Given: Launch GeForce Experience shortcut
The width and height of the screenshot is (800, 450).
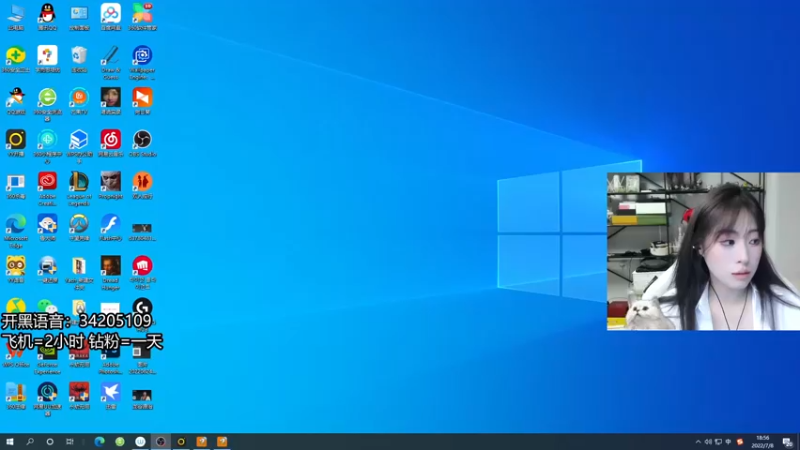Looking at the screenshot, I should point(47,357).
